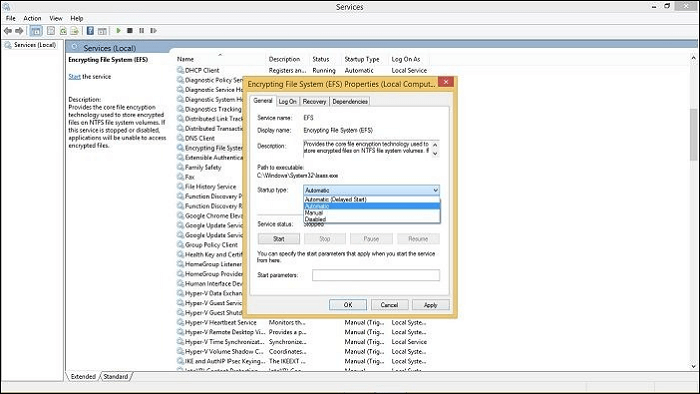Click the gear icon beside Family Safety
The height and width of the screenshot is (394, 700).
(x=180, y=167)
